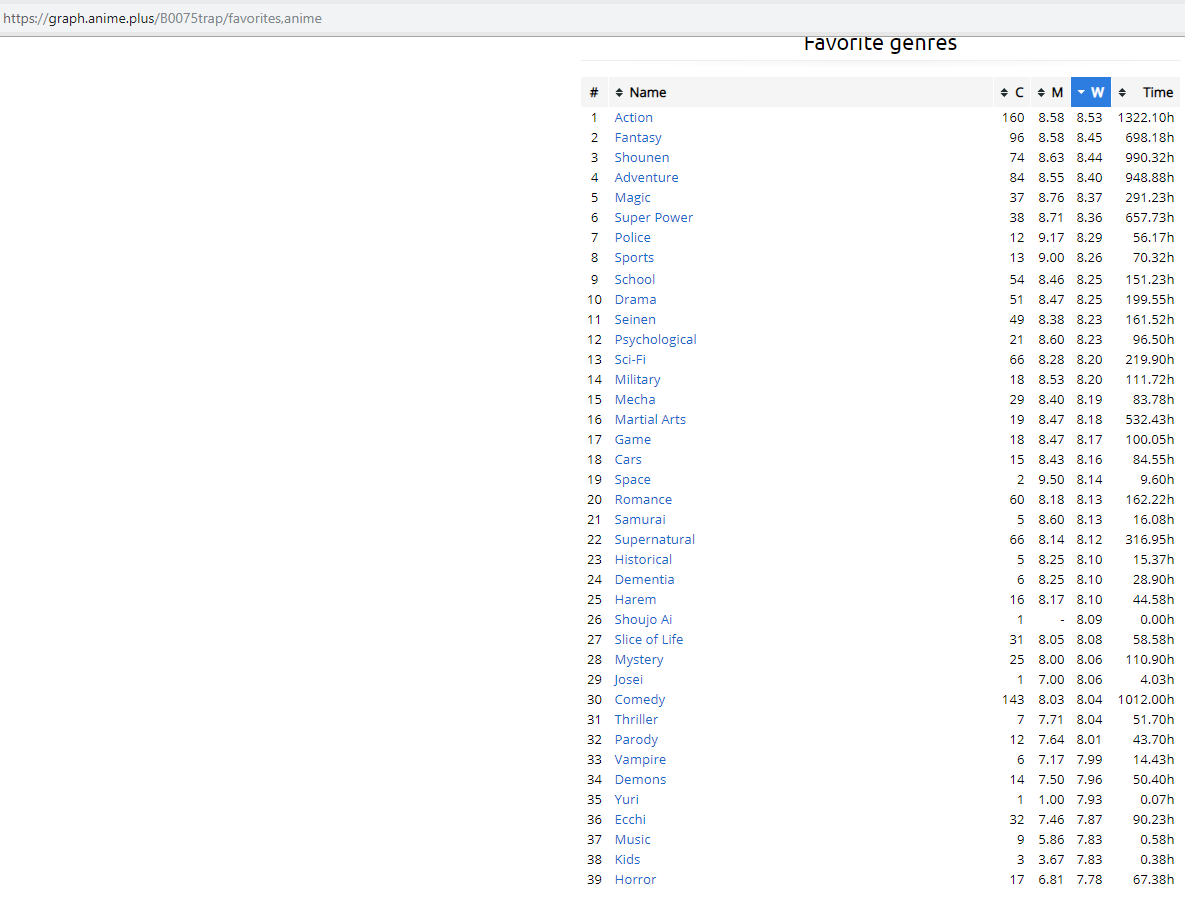Viewport: 1185px width, 901px height.
Task: Select the 9.17 mean score for Police
Action: click(1050, 238)
